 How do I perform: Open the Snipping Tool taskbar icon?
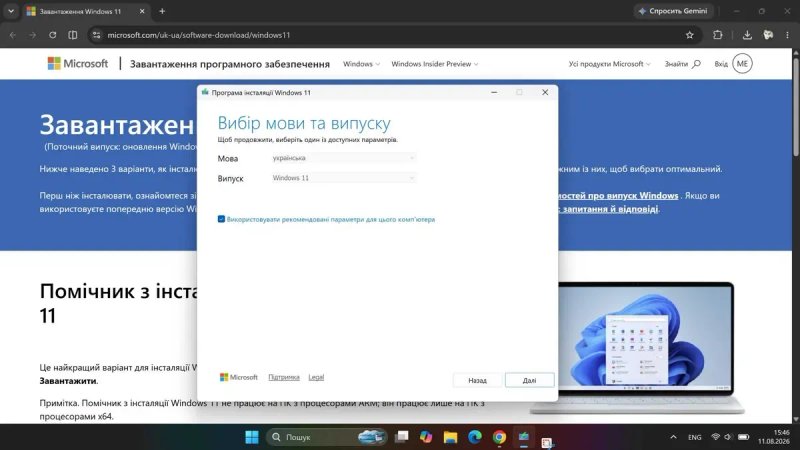click(547, 442)
